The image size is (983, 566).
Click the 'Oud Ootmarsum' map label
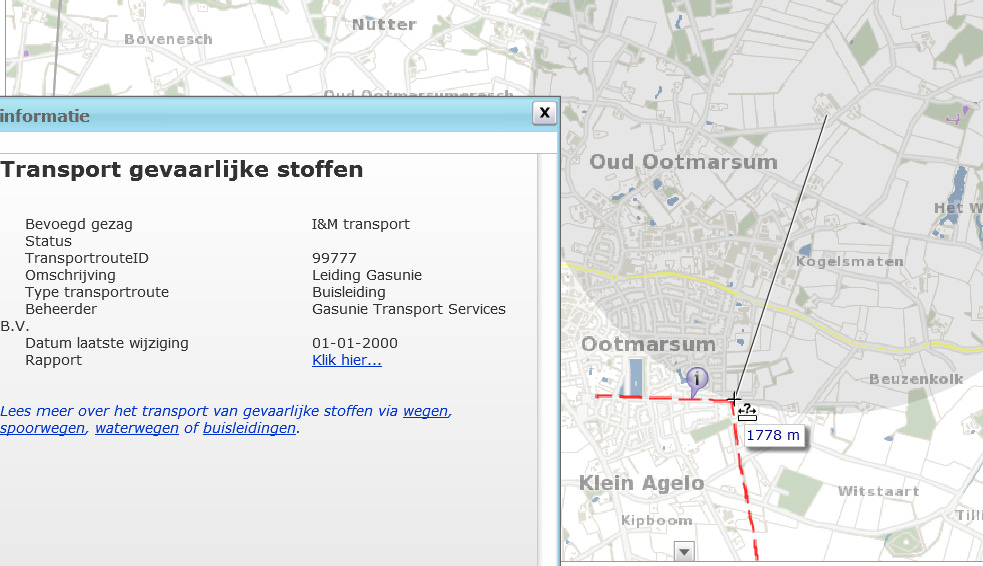[683, 162]
